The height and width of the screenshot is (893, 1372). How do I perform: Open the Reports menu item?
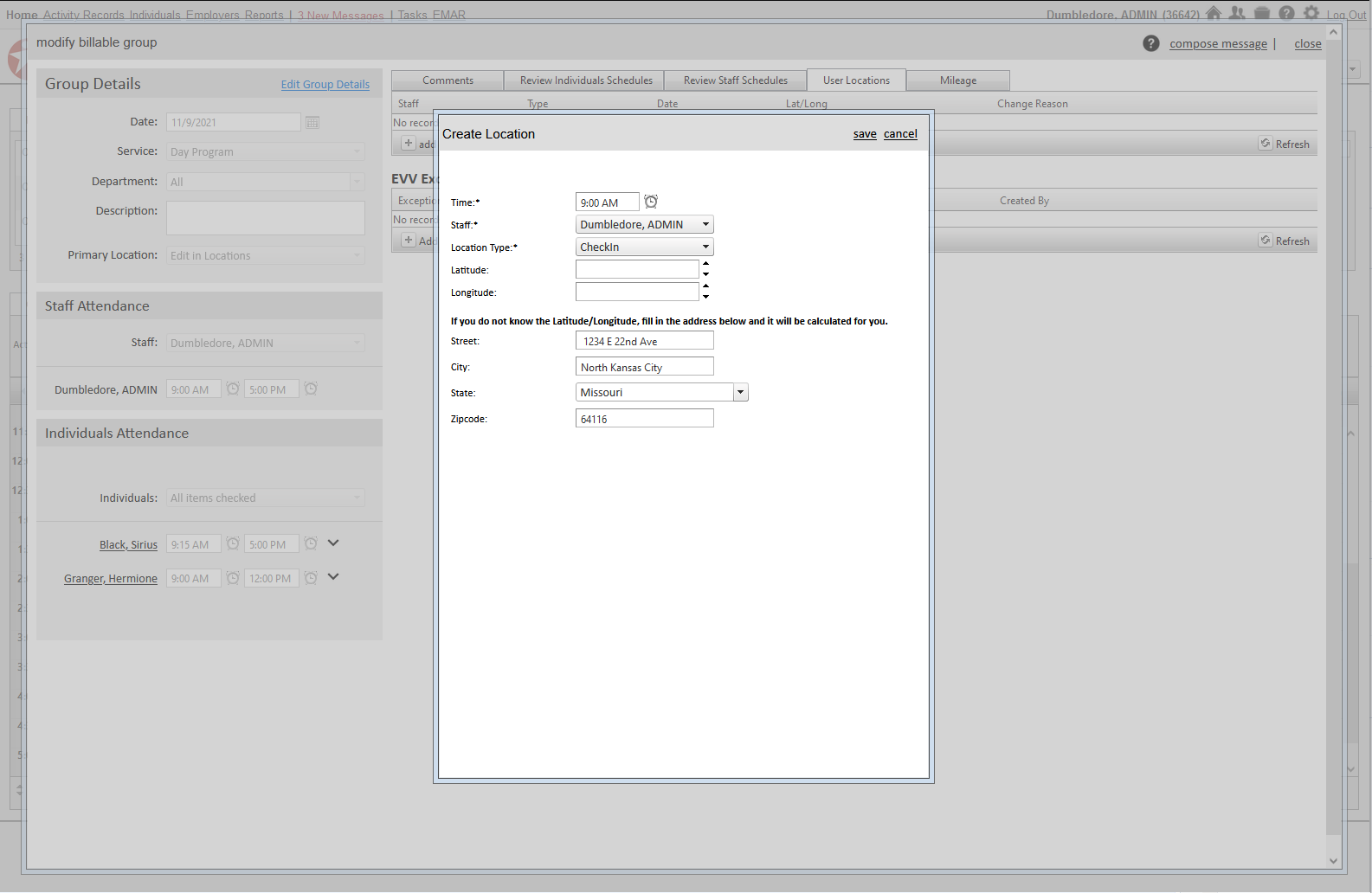264,15
